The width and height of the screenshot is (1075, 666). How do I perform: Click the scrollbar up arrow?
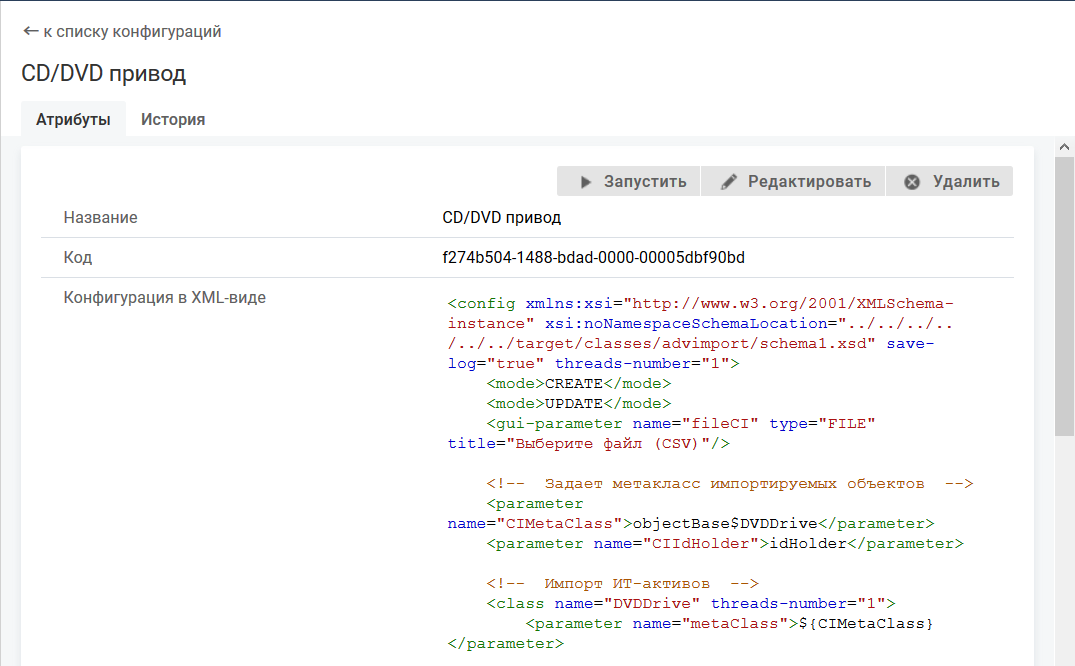click(1064, 147)
